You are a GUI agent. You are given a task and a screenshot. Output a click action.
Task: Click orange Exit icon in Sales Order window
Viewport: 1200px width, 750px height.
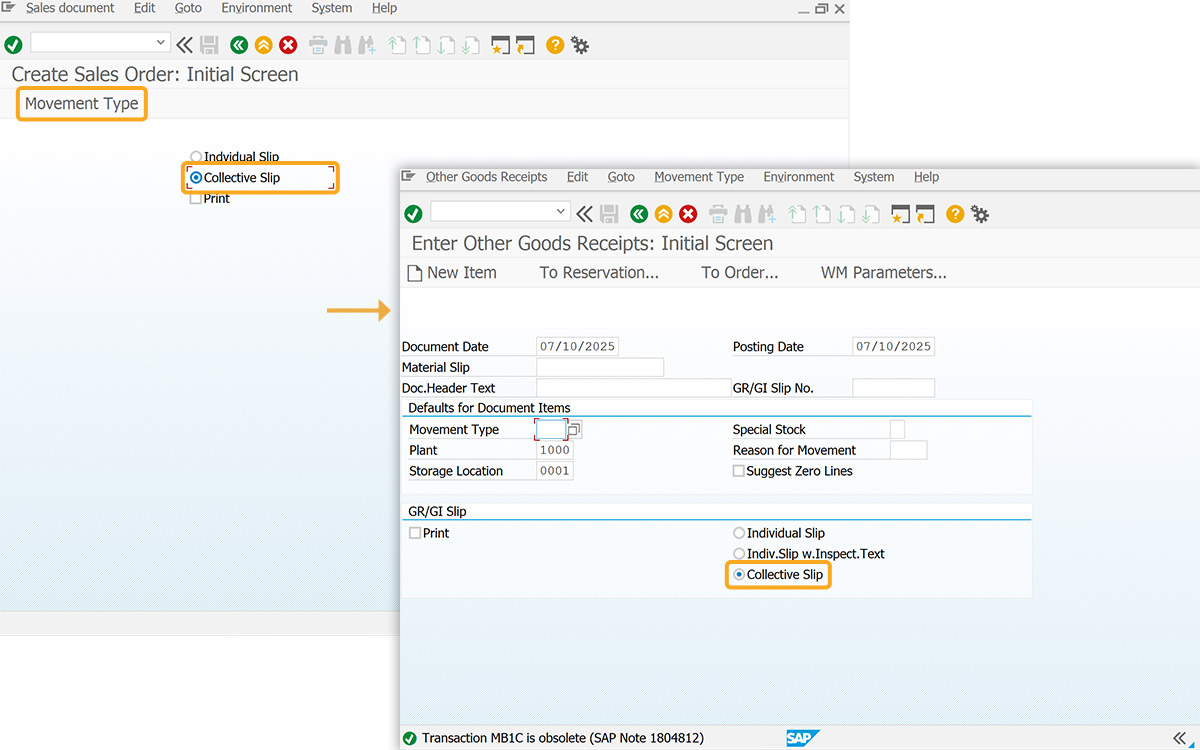coord(263,45)
